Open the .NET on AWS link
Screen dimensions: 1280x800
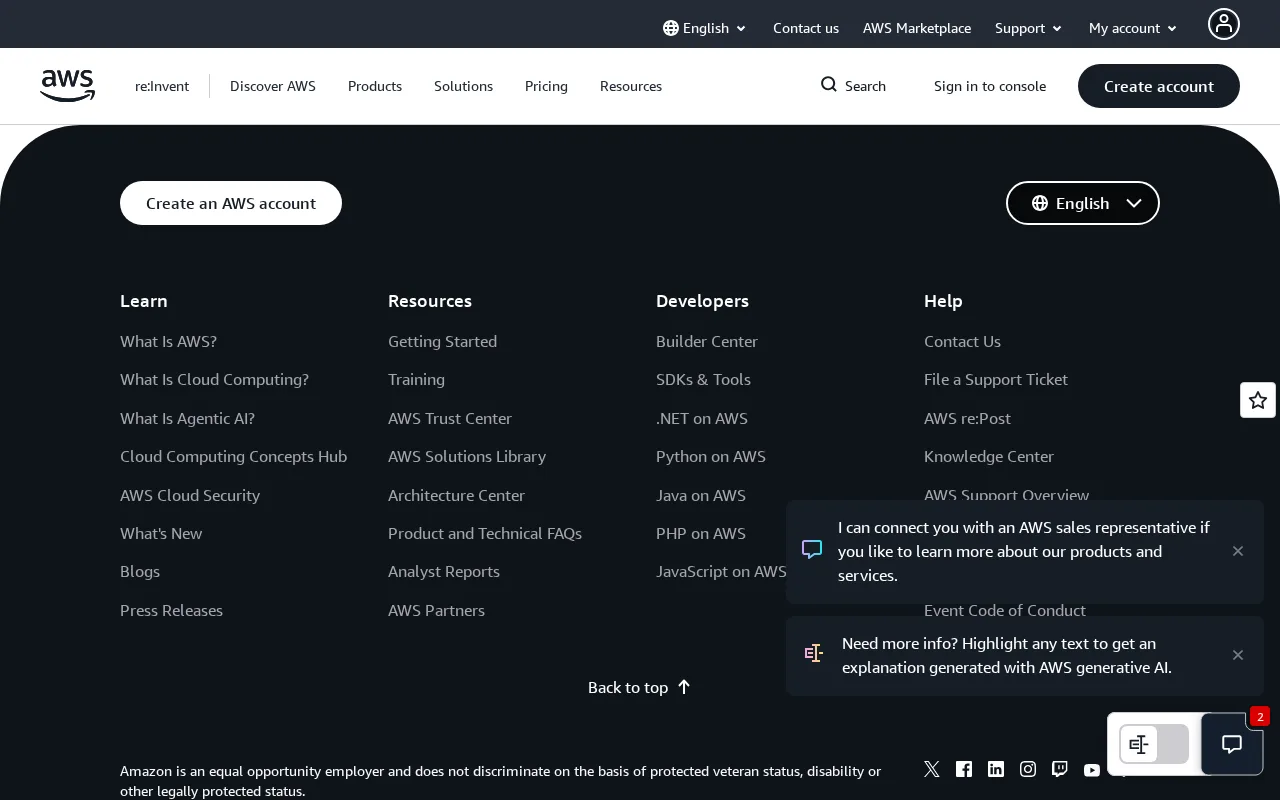coord(702,418)
